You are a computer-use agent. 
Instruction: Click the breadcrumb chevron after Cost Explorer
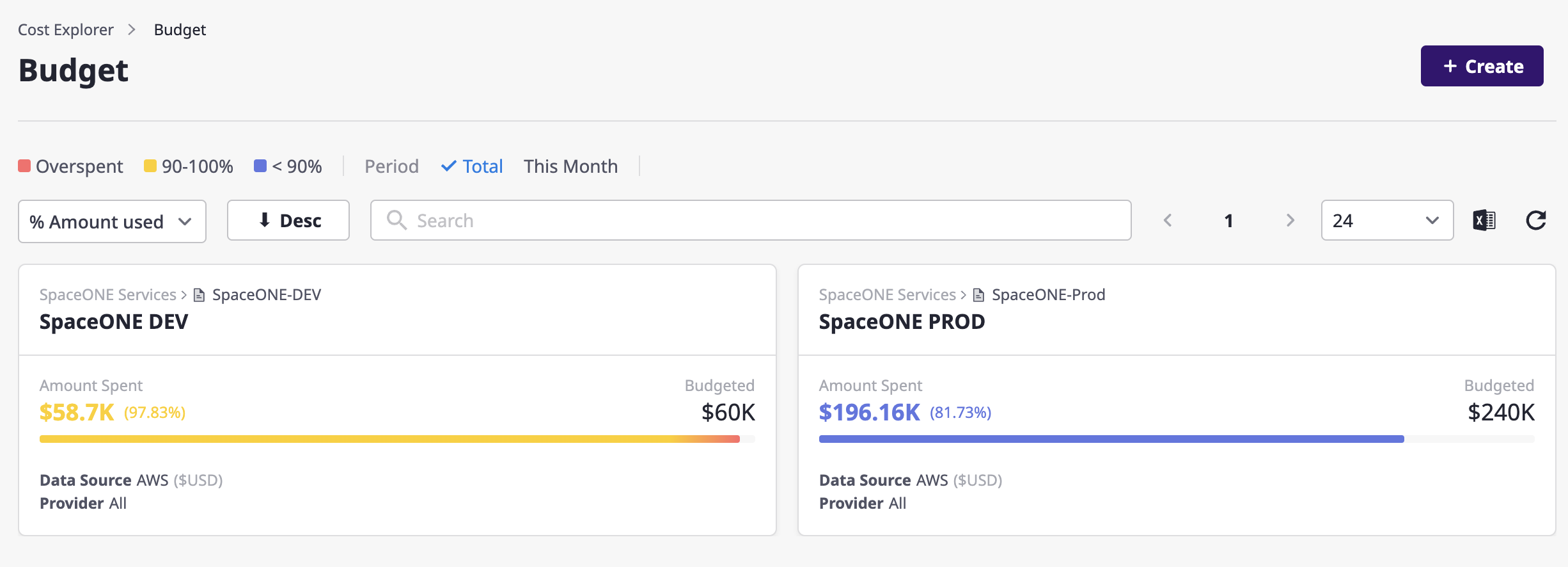132,30
